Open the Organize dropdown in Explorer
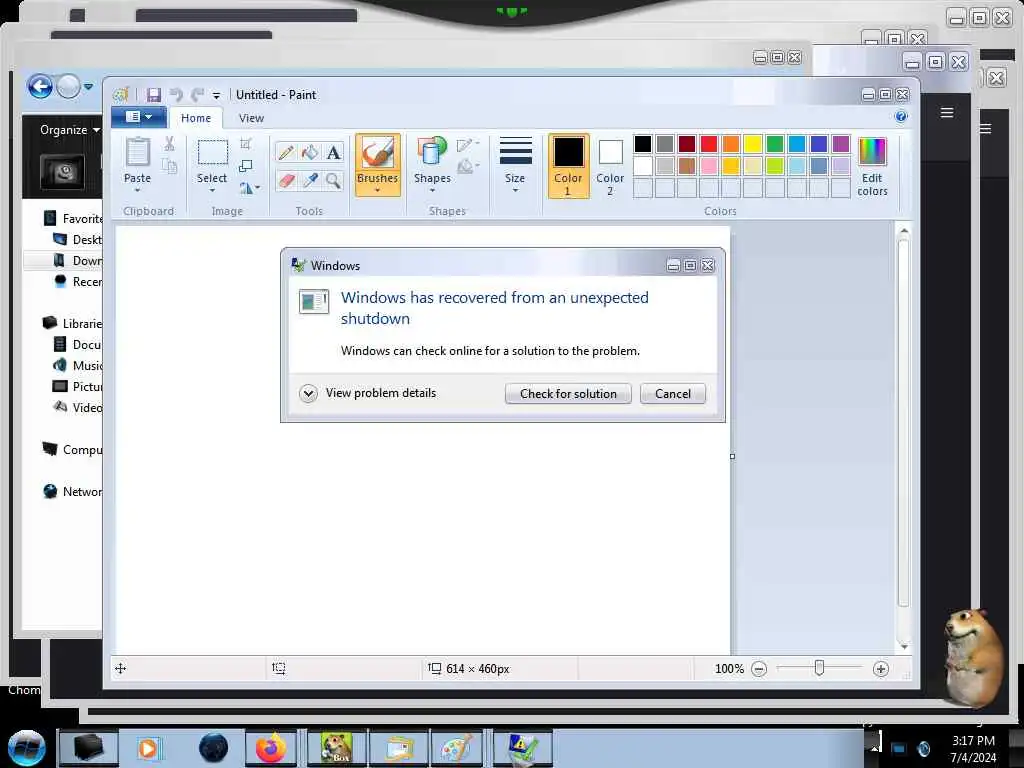The width and height of the screenshot is (1024, 768). point(69,130)
